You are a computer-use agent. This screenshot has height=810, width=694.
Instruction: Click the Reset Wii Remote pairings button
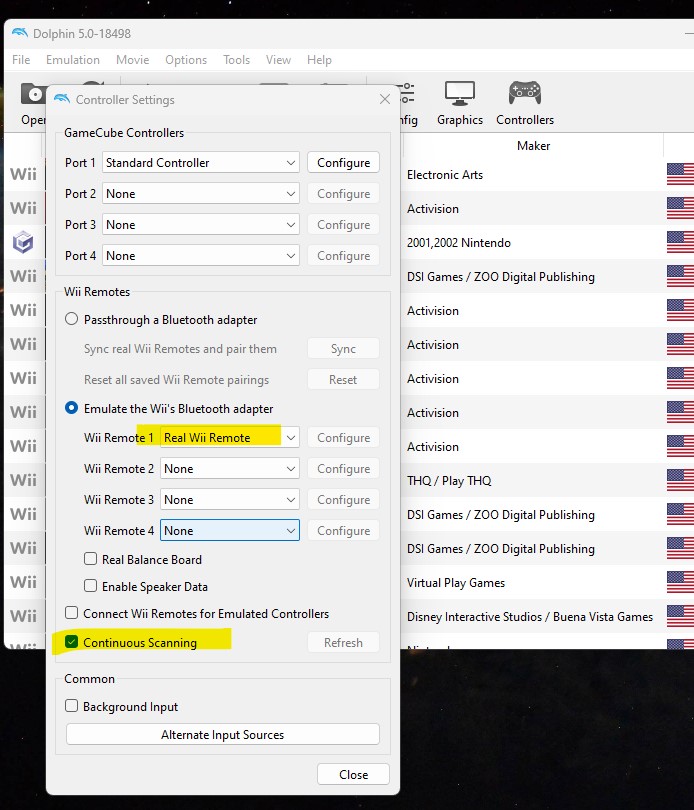coord(343,380)
